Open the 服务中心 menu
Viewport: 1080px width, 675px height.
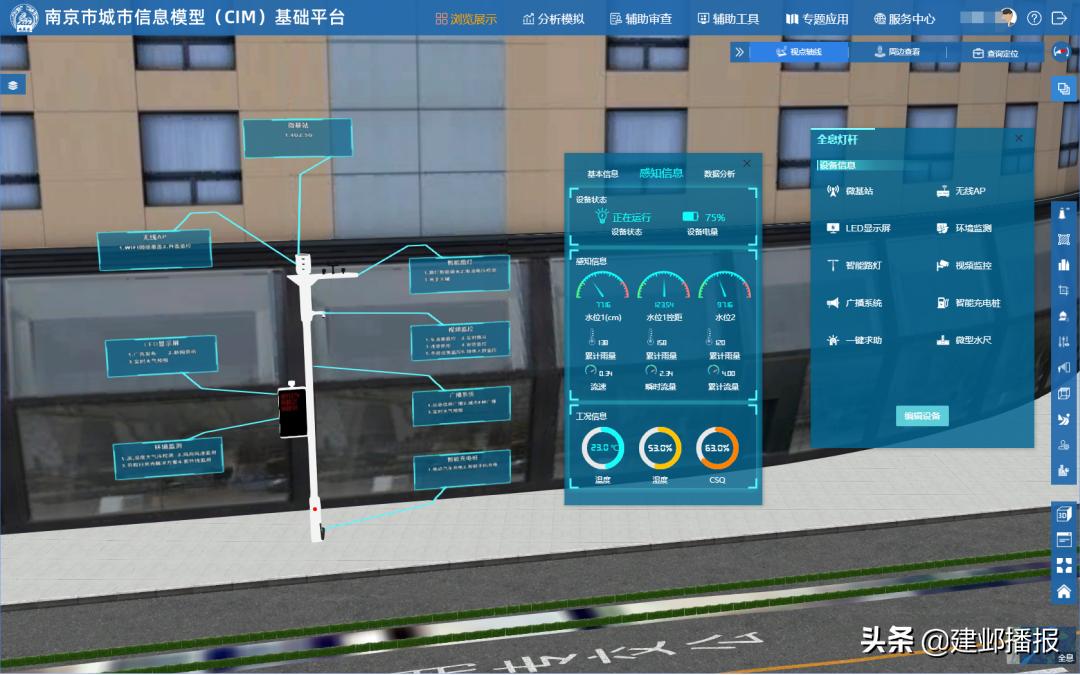(904, 19)
